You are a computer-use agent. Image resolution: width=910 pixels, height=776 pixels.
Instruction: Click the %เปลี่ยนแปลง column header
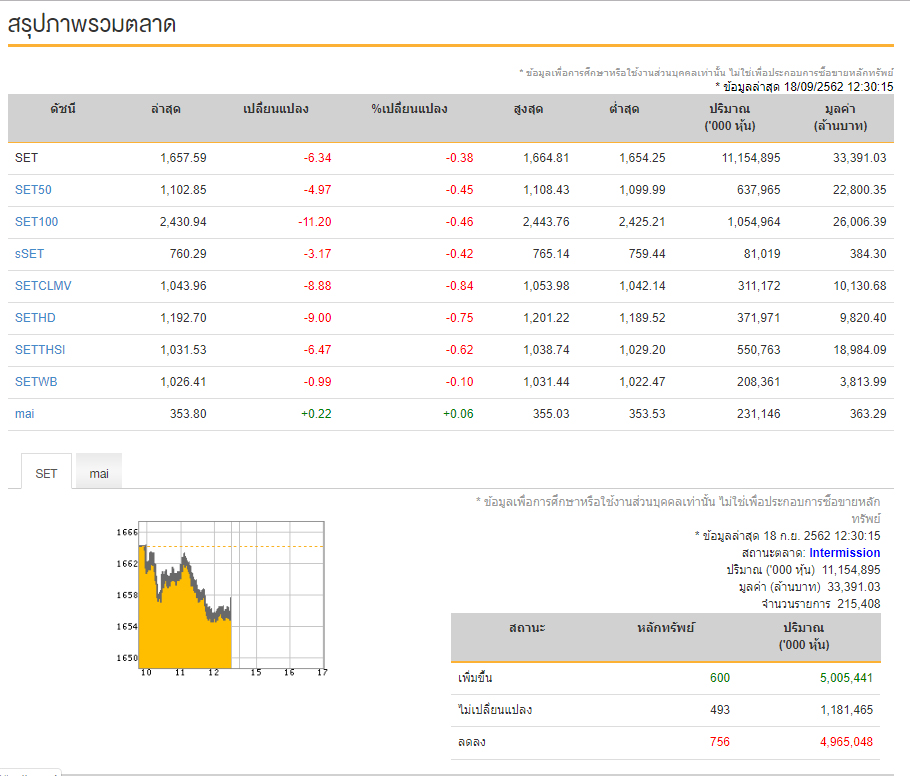(x=409, y=109)
